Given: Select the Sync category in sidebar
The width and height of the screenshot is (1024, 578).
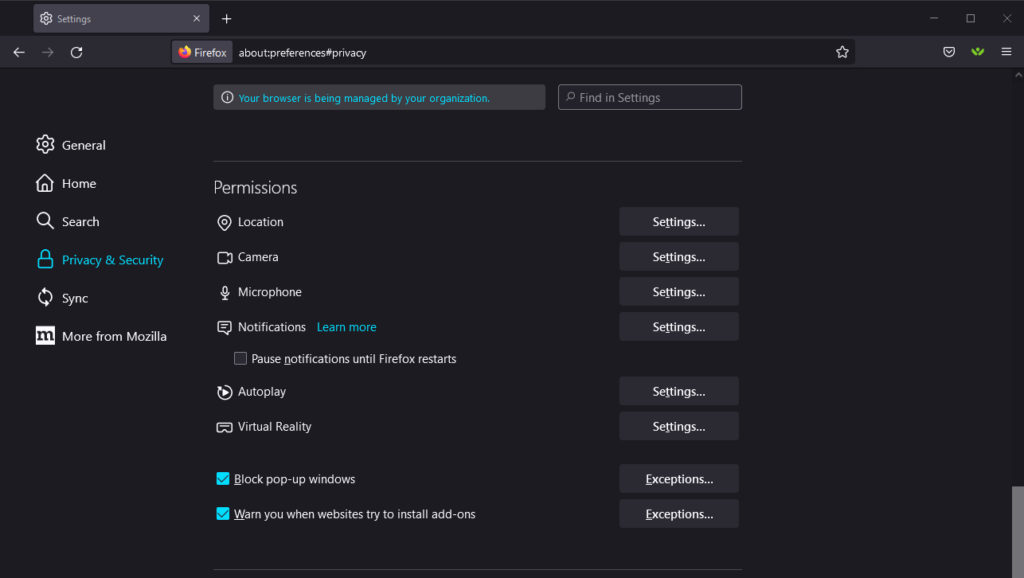Looking at the screenshot, I should click(x=62, y=298).
